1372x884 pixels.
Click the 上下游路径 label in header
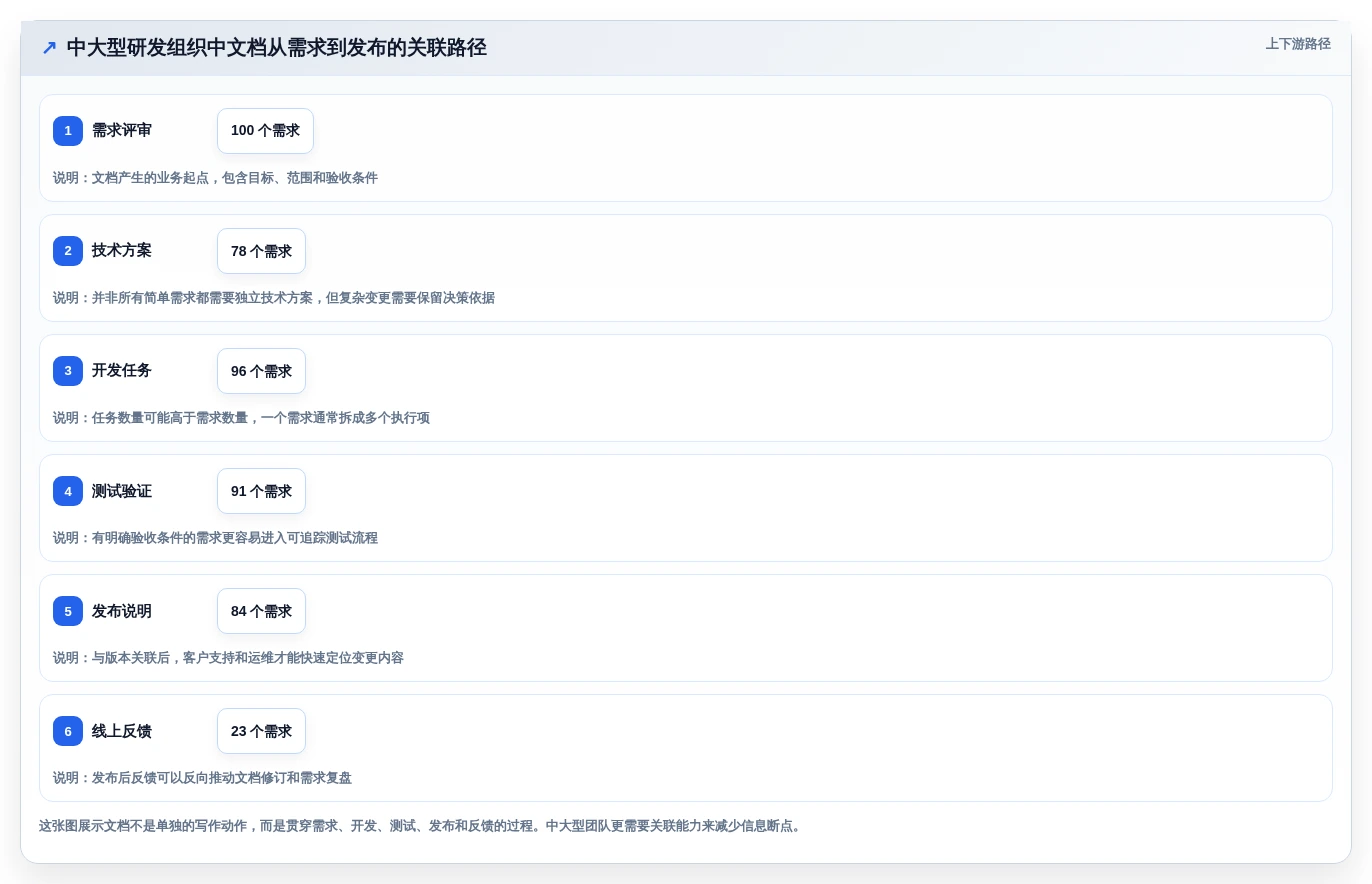pyautogui.click(x=1298, y=44)
